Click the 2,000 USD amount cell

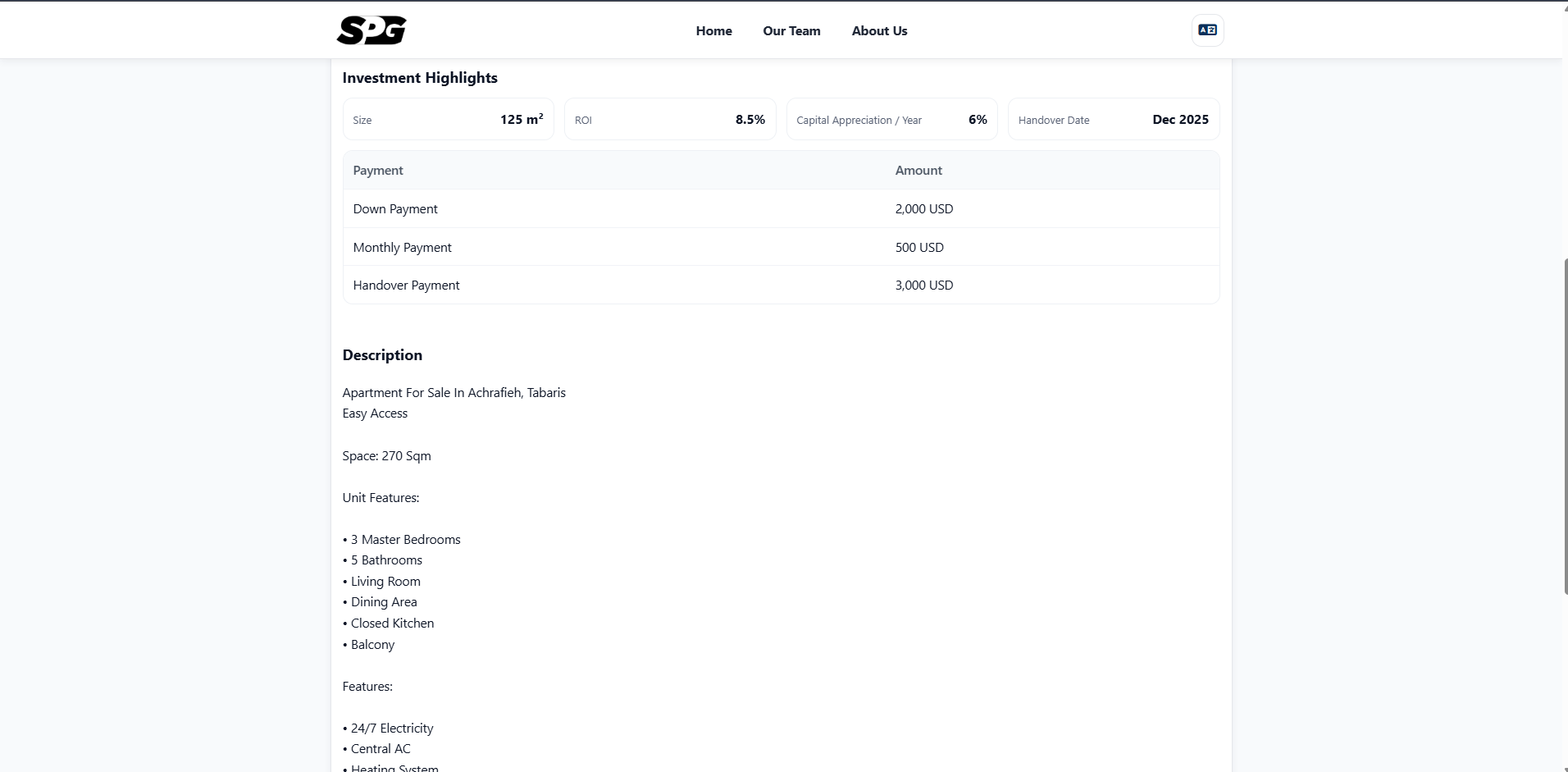[x=924, y=209]
